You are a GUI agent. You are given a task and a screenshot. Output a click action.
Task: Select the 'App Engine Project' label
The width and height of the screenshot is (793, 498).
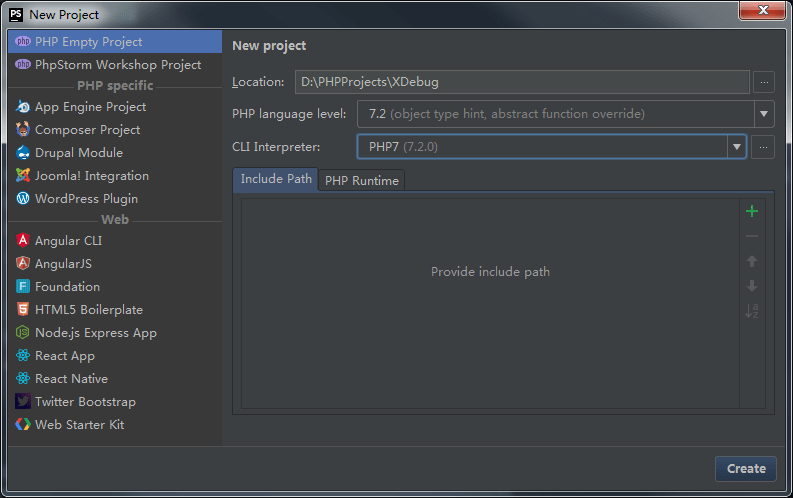pos(91,107)
